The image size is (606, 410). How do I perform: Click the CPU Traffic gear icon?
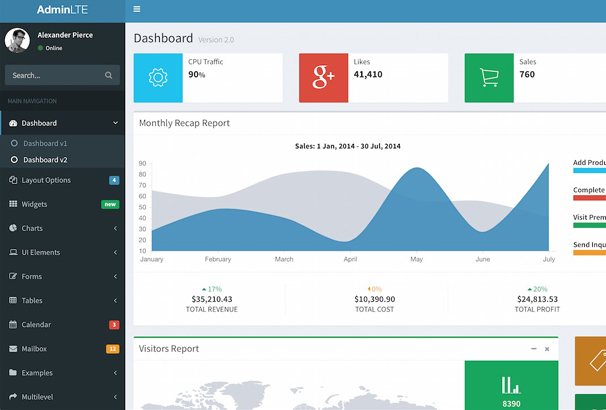click(158, 77)
